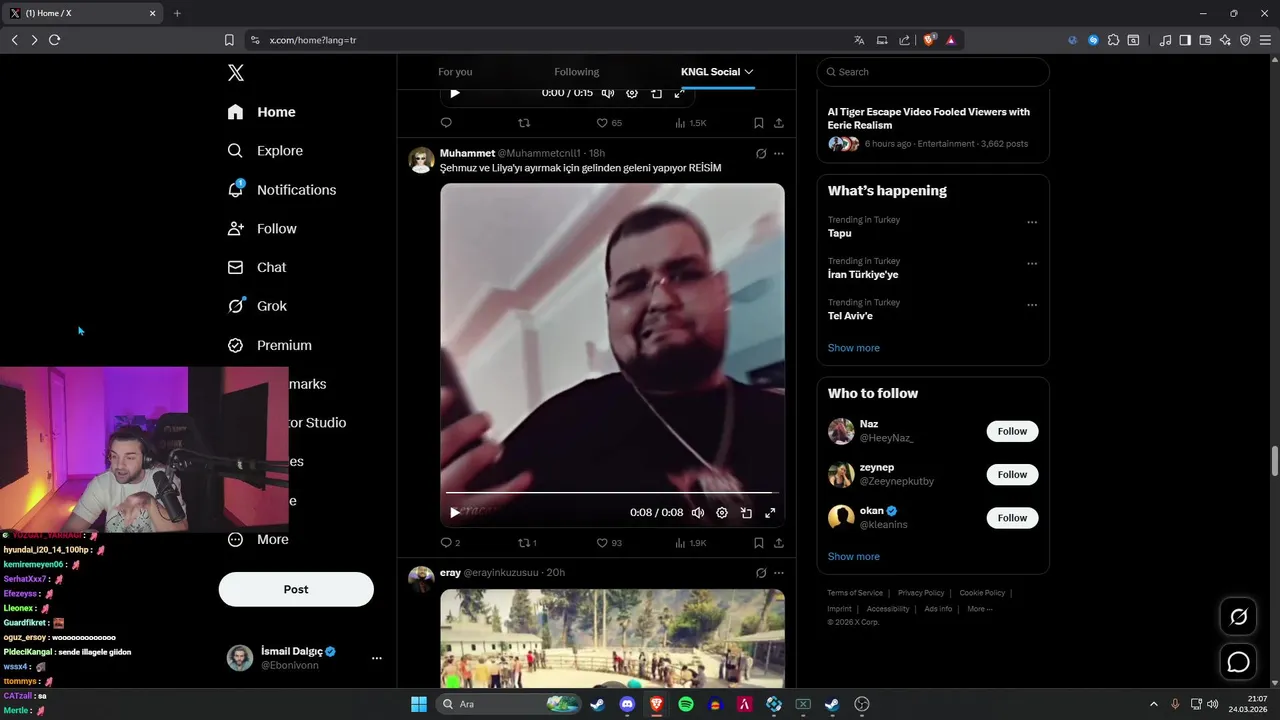
Task: Reply to the top post
Action: point(446,123)
